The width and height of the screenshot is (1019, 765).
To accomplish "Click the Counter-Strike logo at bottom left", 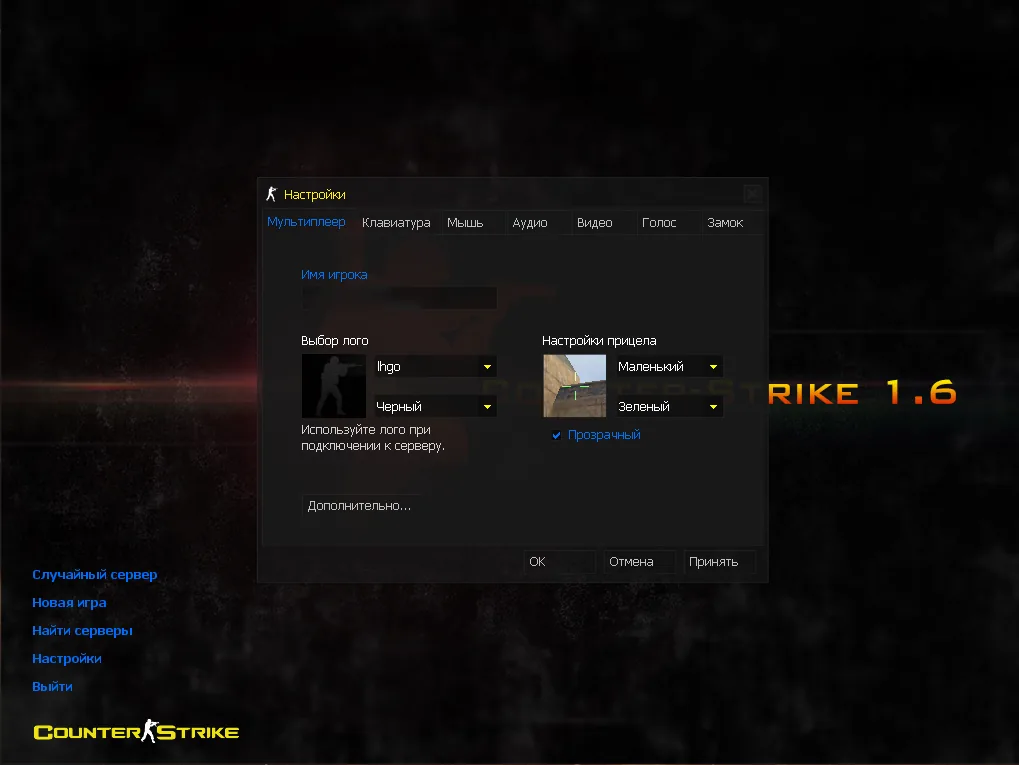I will coord(136,732).
